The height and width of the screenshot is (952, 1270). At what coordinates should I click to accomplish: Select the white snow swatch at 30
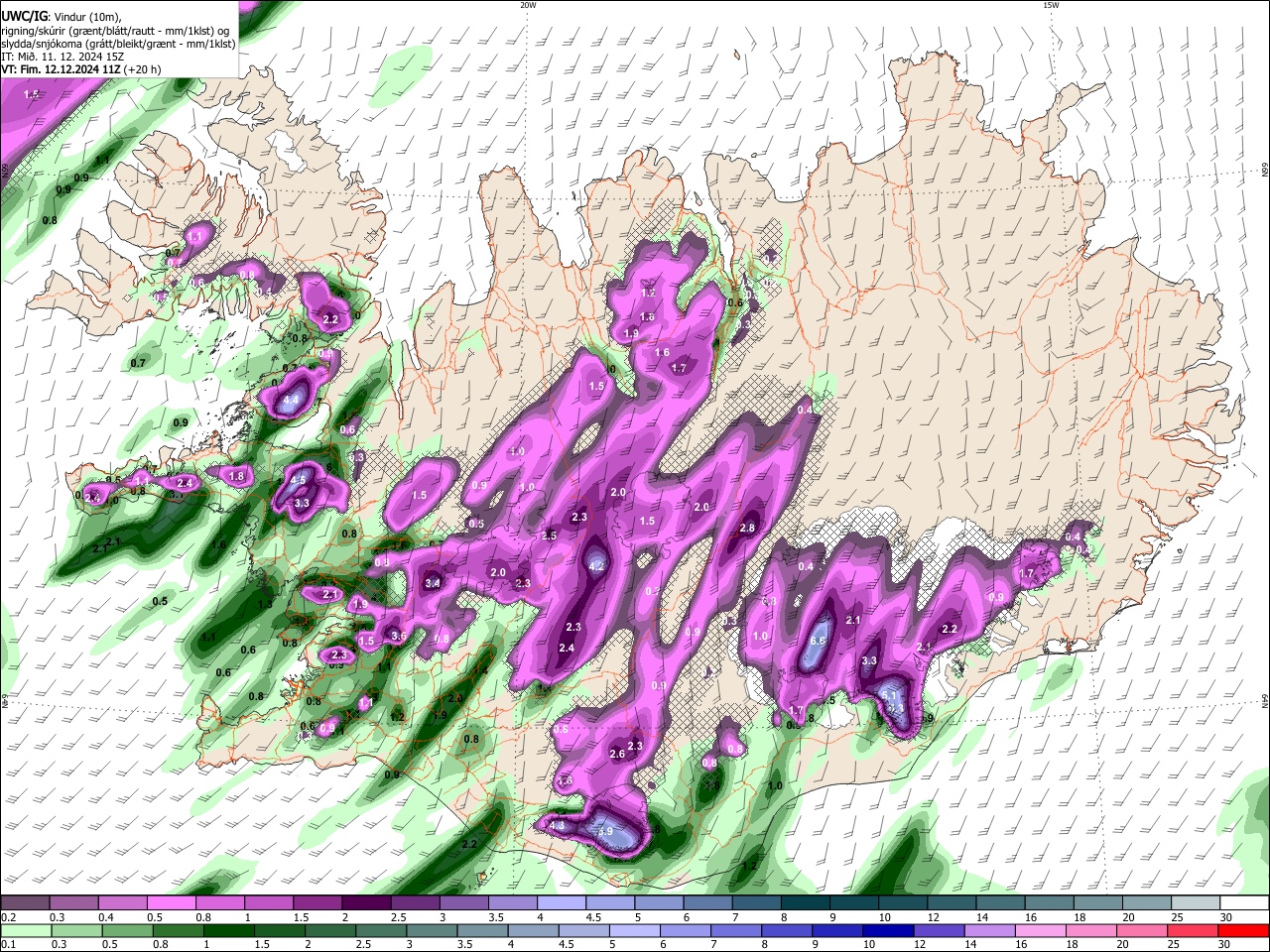(x=1244, y=903)
